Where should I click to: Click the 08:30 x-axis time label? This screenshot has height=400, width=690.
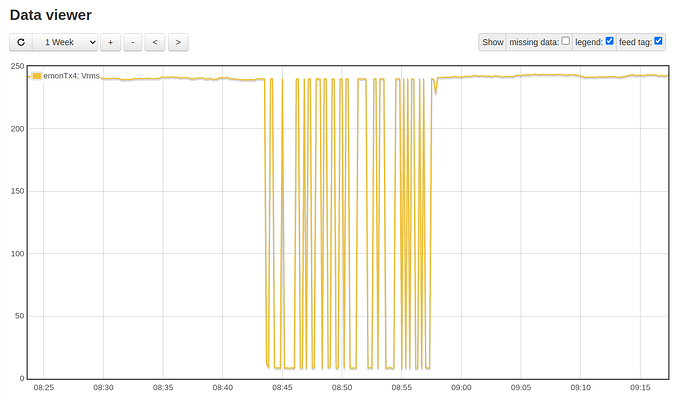[x=103, y=388]
